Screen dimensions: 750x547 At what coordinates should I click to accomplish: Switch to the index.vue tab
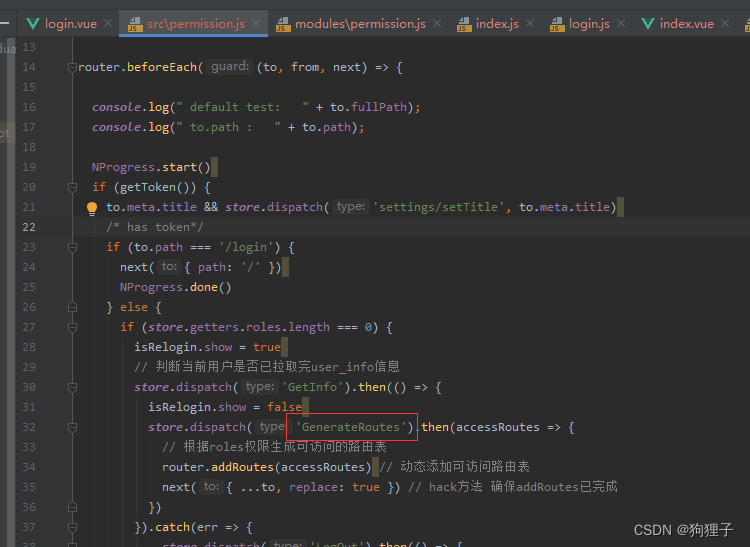pos(686,24)
